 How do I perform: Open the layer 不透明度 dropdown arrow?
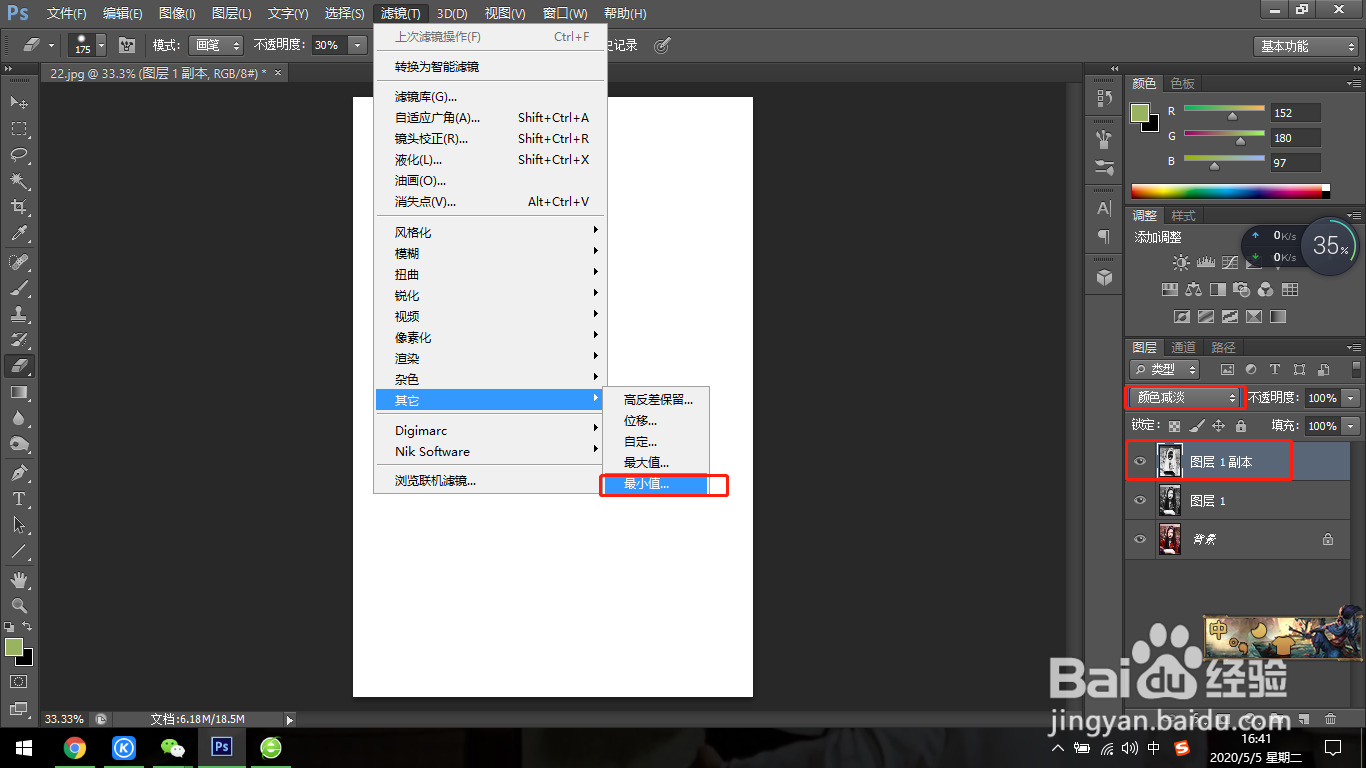[x=1352, y=398]
